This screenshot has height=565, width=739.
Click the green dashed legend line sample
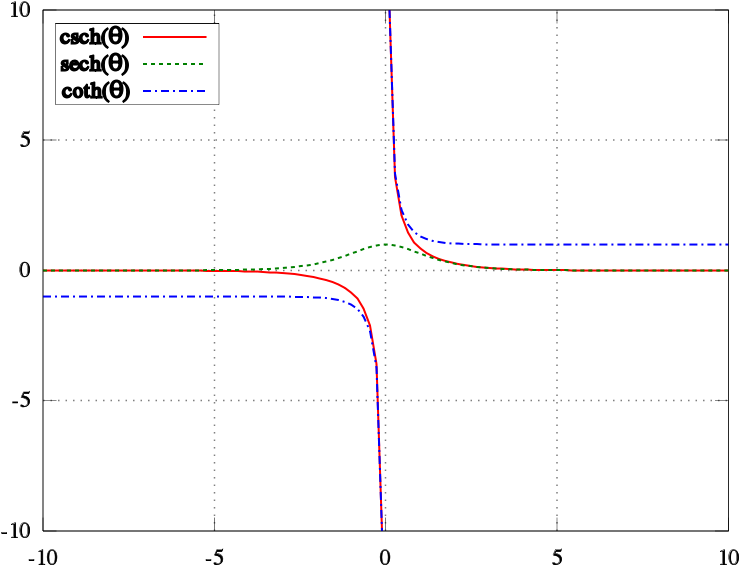click(x=175, y=64)
